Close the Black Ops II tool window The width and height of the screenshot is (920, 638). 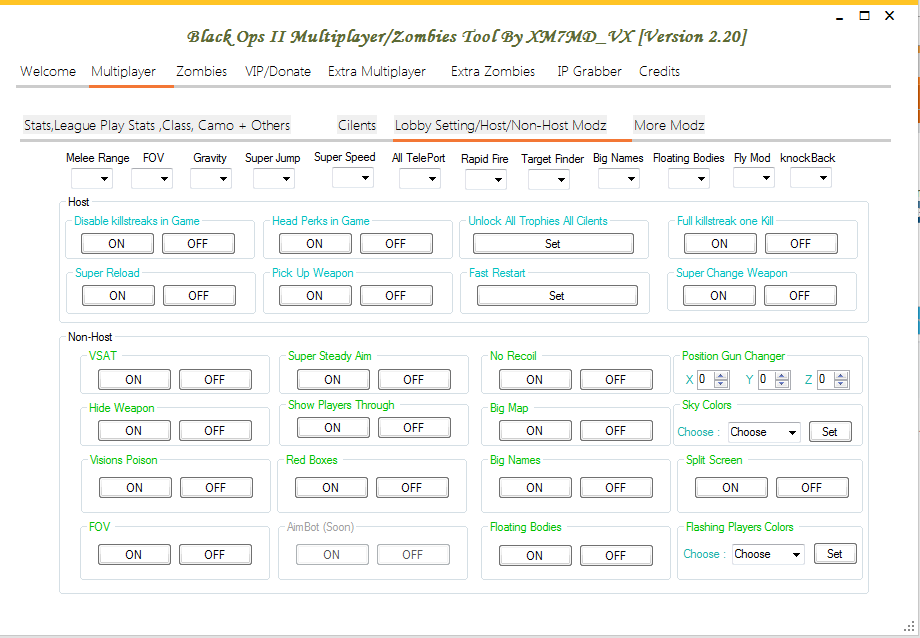(x=889, y=16)
